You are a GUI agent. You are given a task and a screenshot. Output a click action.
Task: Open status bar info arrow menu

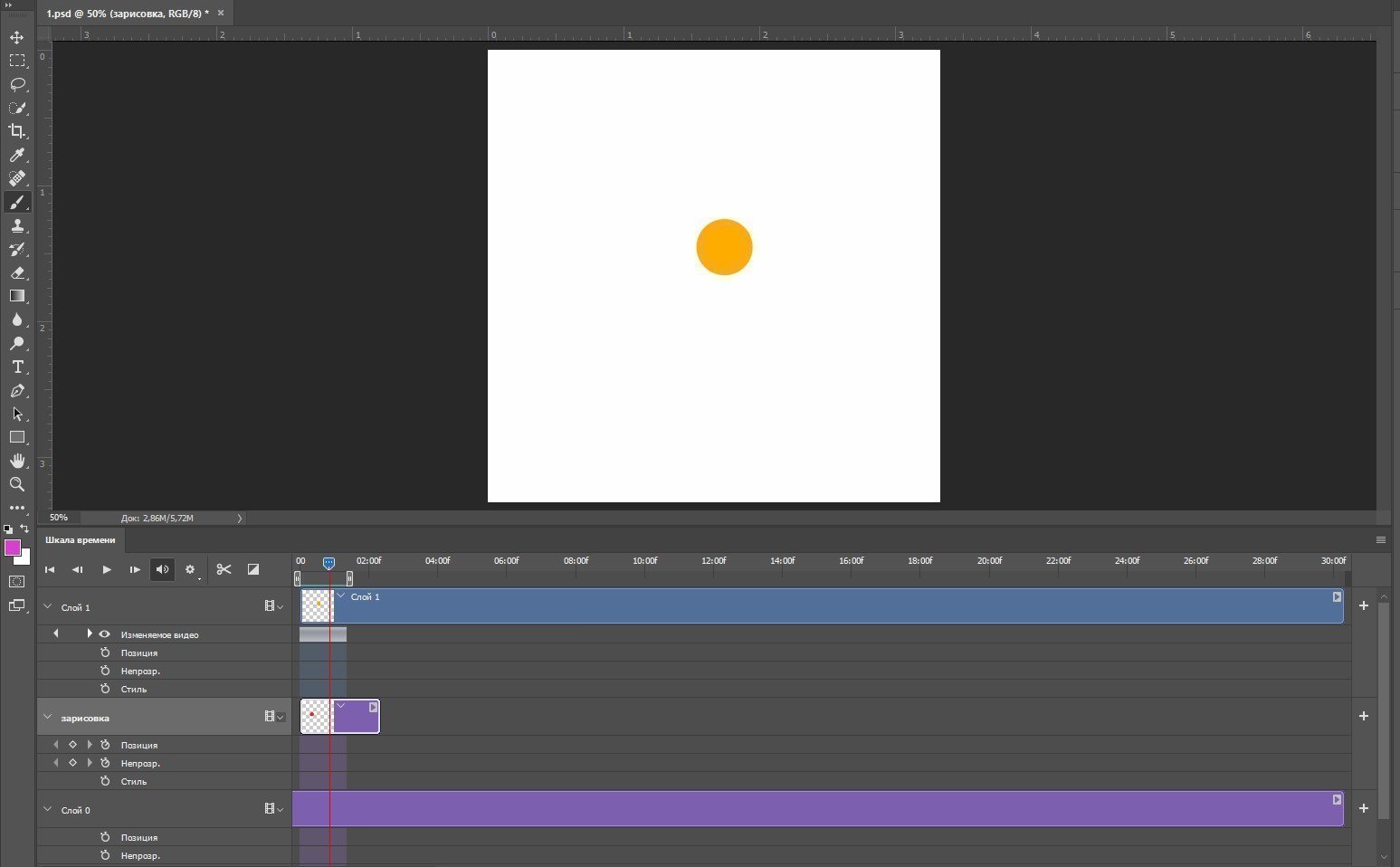[240, 519]
